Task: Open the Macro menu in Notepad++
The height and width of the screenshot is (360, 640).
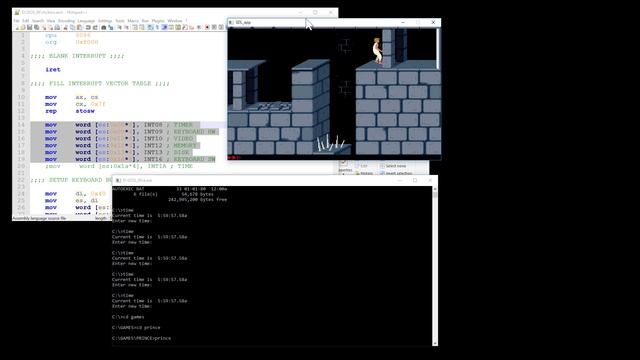Action: [x=133, y=21]
